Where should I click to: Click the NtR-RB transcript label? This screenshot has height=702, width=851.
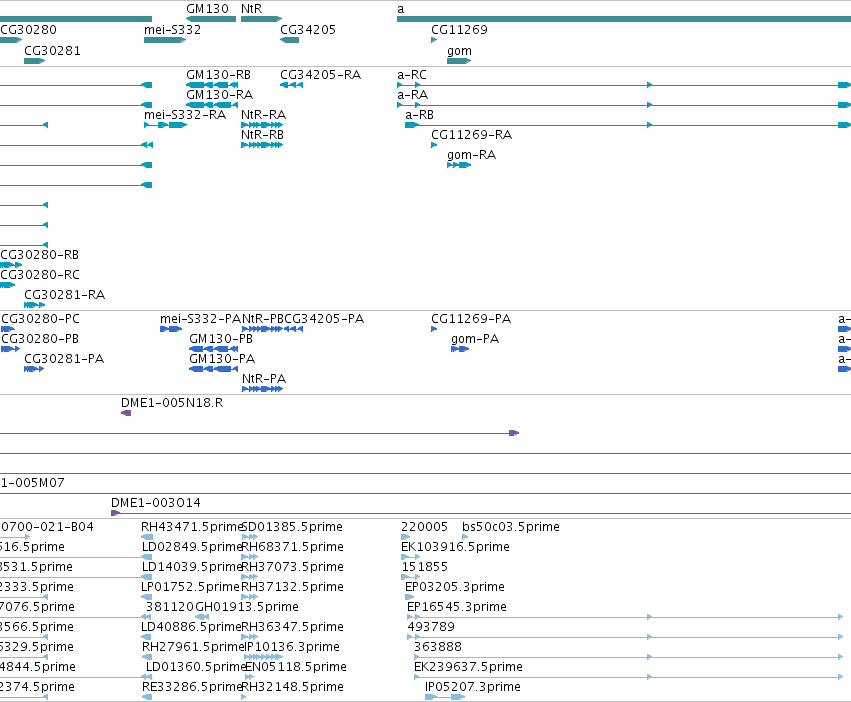click(262, 135)
